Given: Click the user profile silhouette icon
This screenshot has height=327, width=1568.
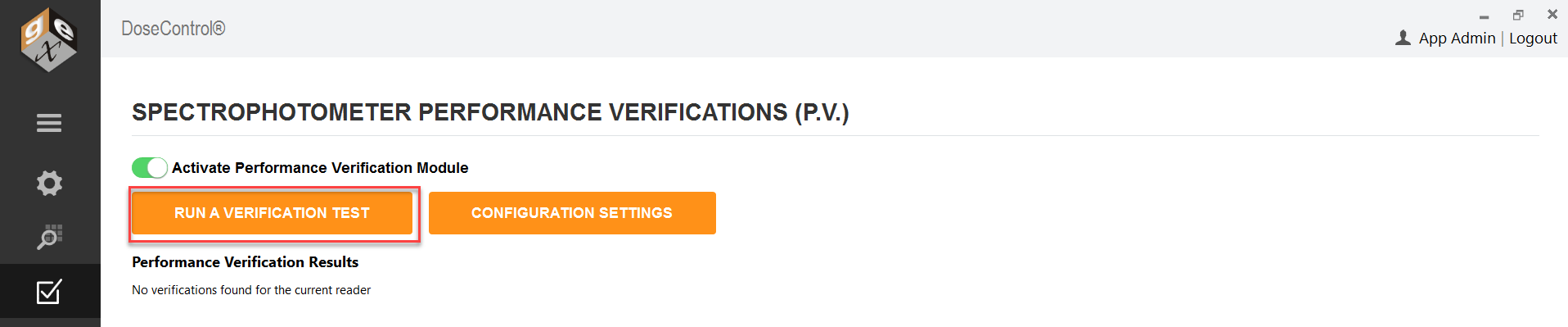Looking at the screenshot, I should point(1403,38).
